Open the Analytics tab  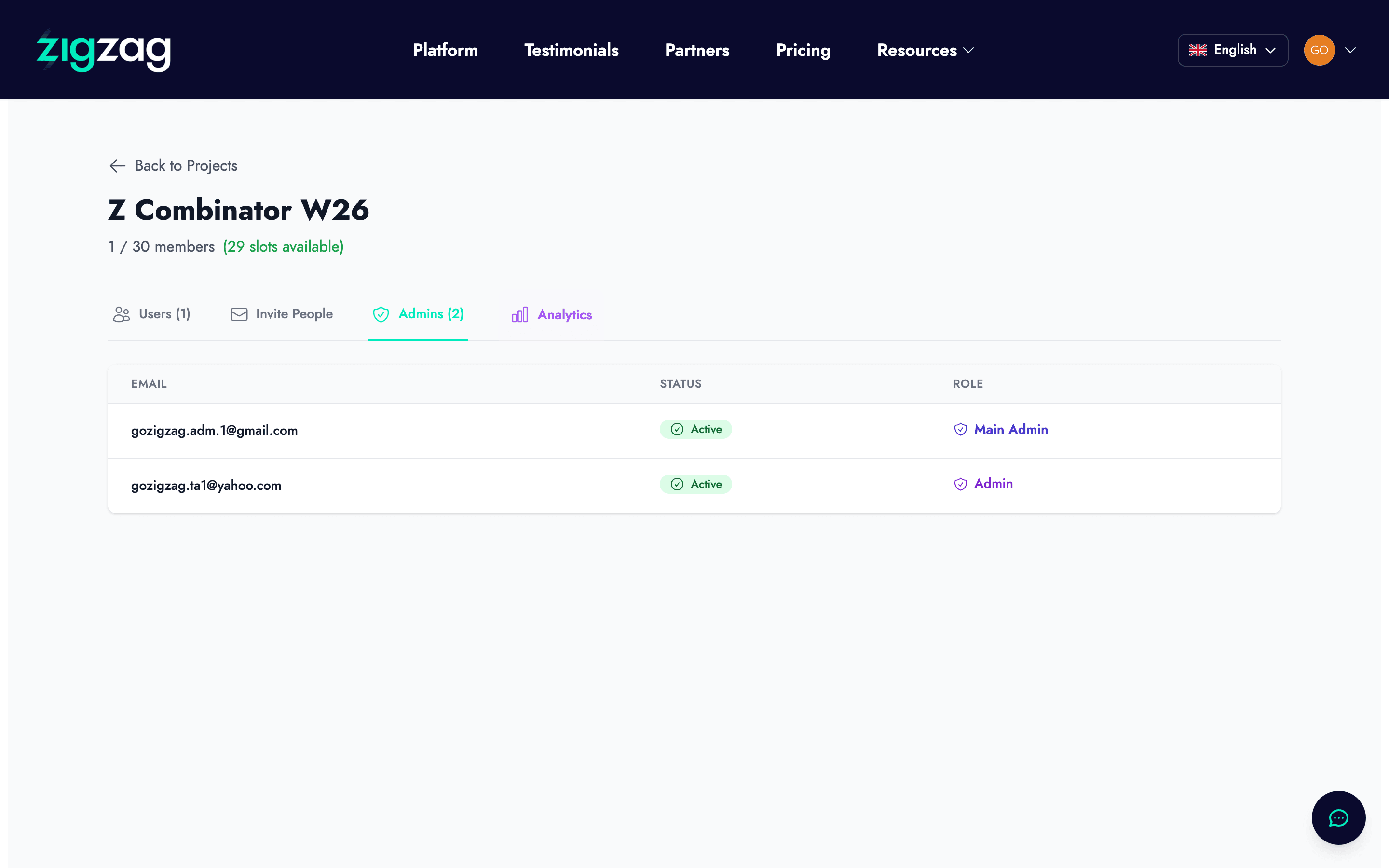point(551,314)
